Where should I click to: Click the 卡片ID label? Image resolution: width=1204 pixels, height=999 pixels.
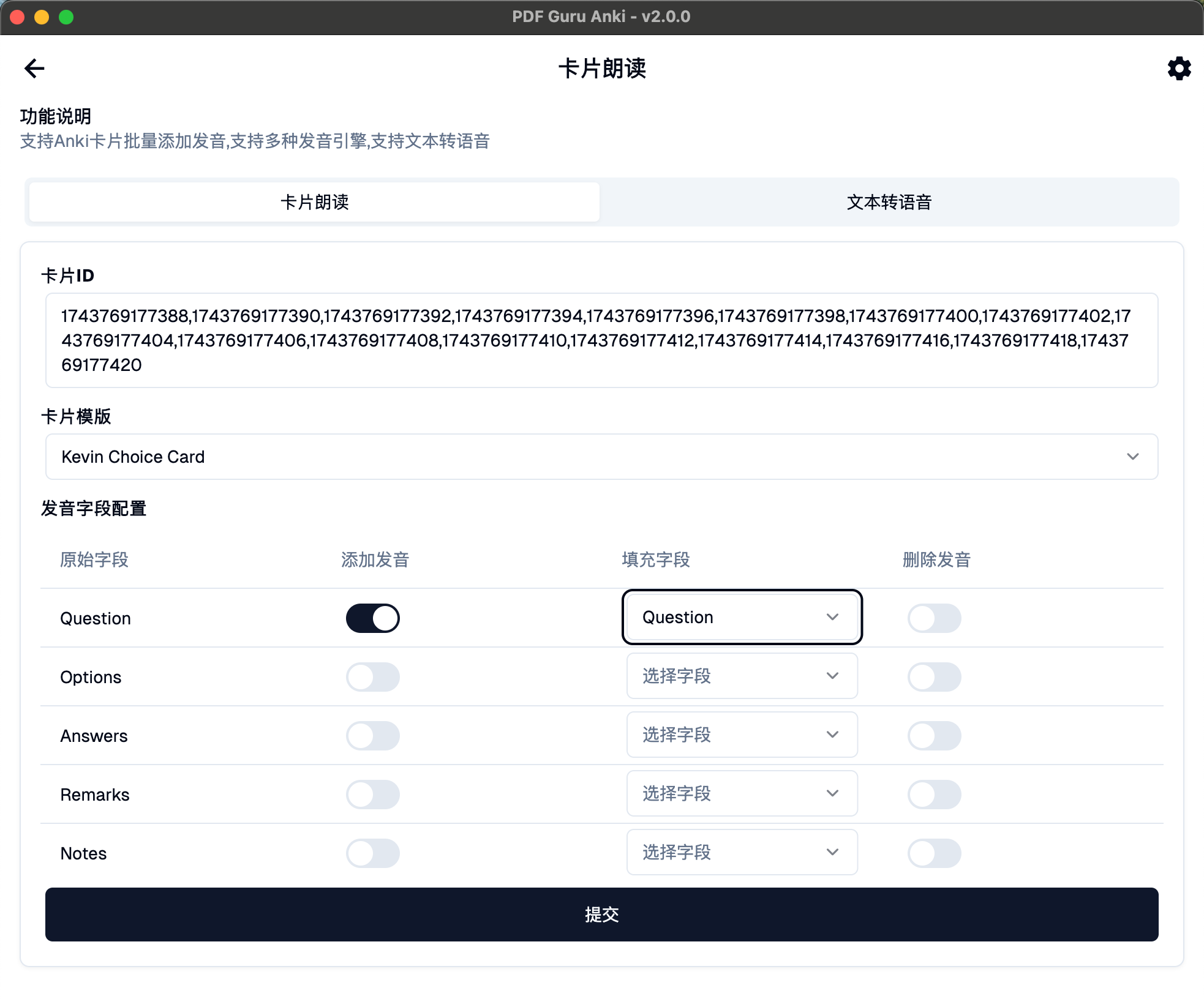tap(67, 275)
